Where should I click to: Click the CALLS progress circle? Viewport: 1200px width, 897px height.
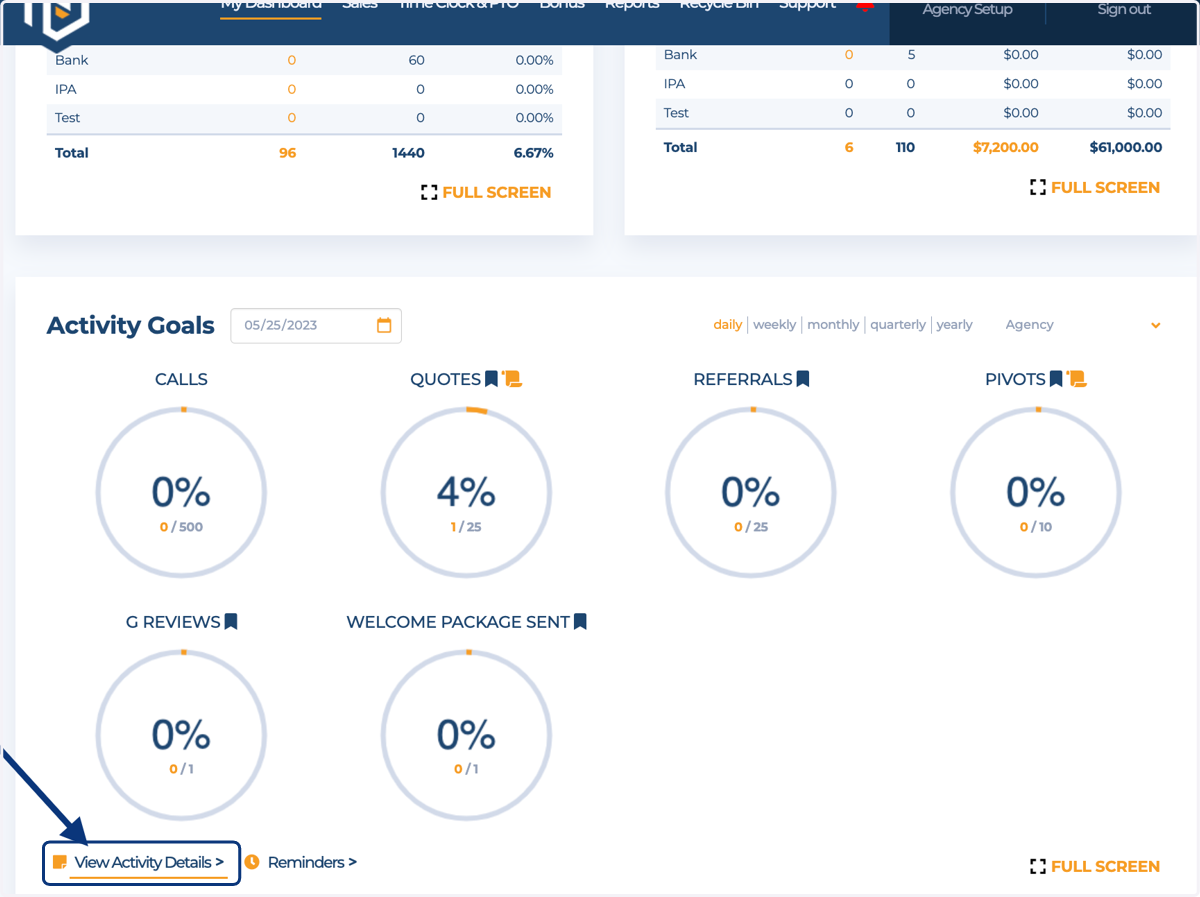tap(181, 492)
